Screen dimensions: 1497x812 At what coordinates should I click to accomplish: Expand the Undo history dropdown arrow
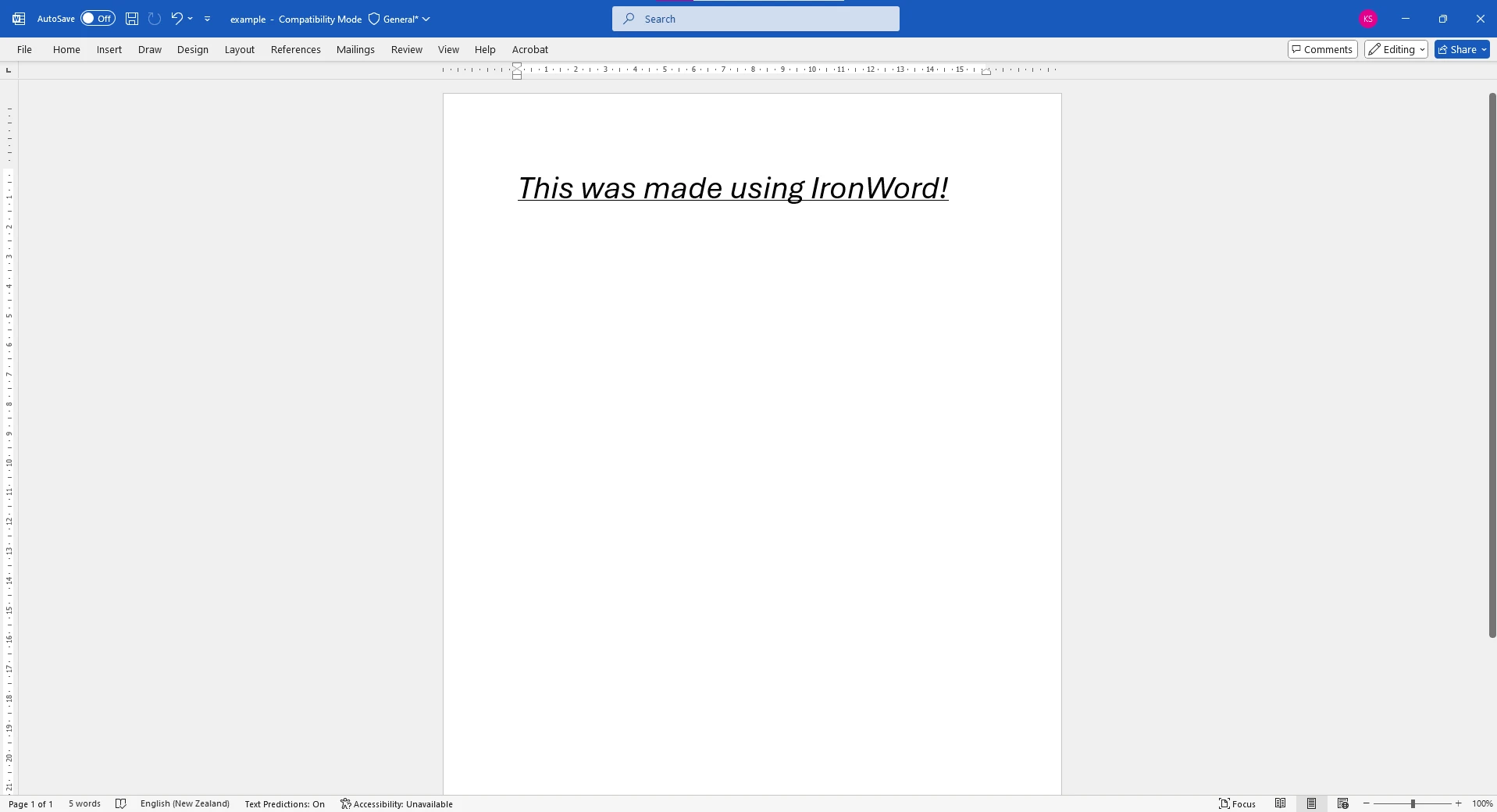click(191, 19)
